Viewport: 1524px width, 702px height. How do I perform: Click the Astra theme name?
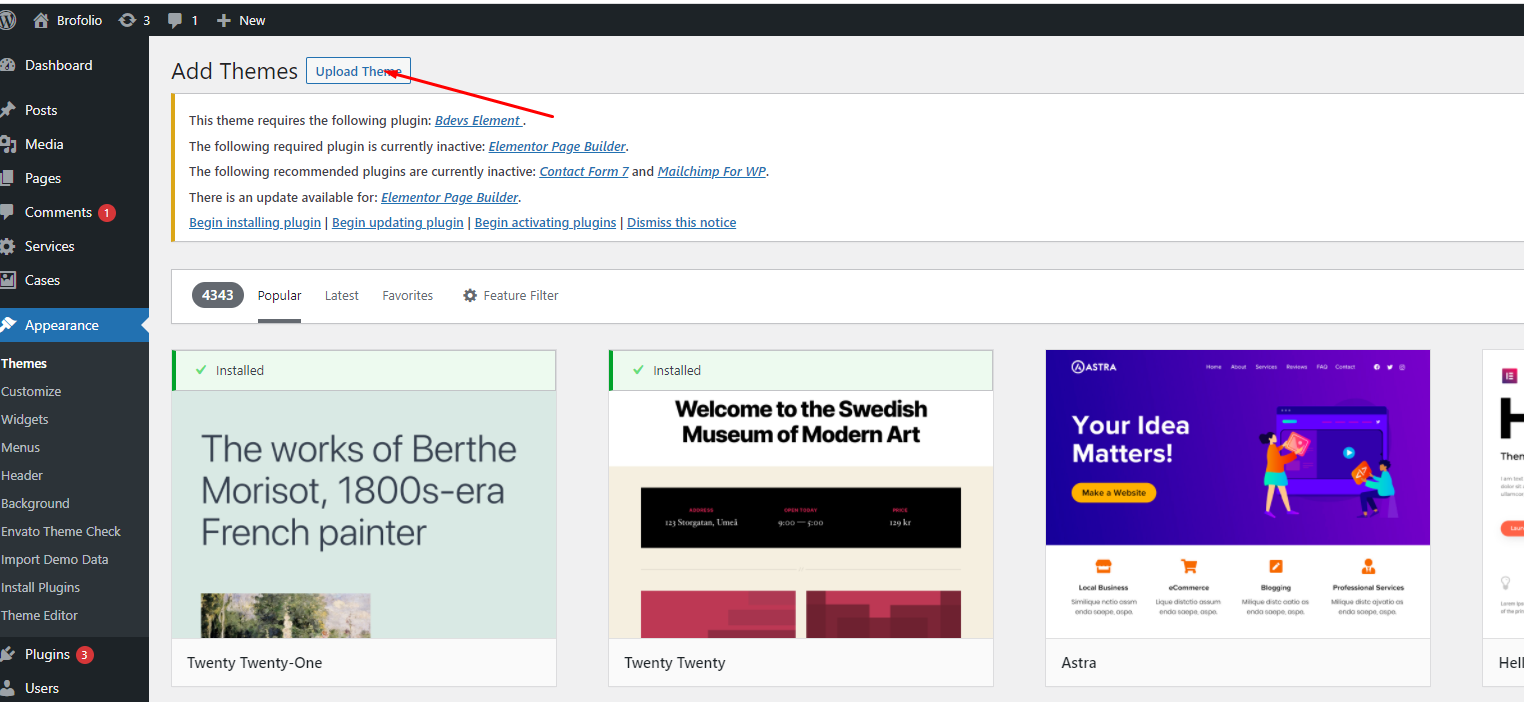pyautogui.click(x=1079, y=662)
